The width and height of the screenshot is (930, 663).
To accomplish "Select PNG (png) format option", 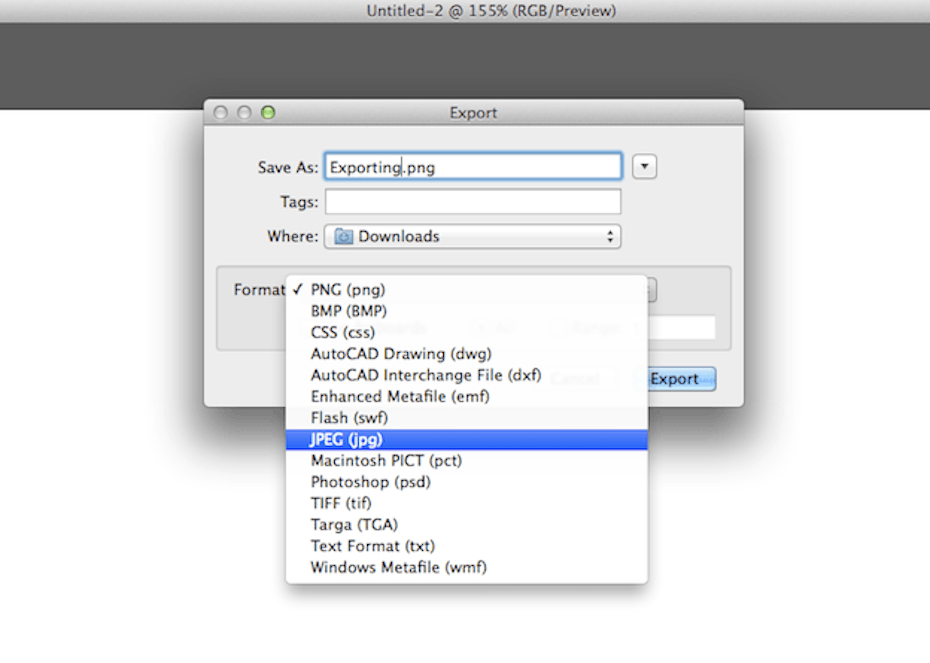I will pos(348,290).
